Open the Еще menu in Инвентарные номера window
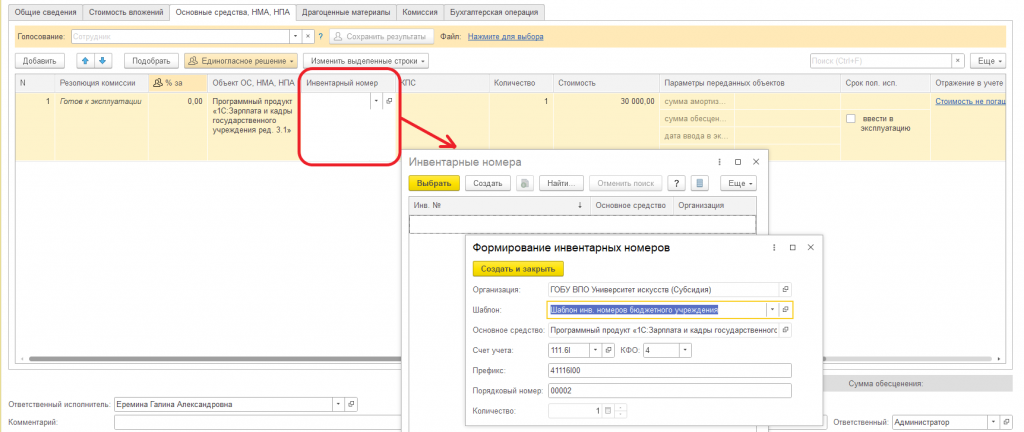Image resolution: width=1024 pixels, height=432 pixels. point(739,183)
